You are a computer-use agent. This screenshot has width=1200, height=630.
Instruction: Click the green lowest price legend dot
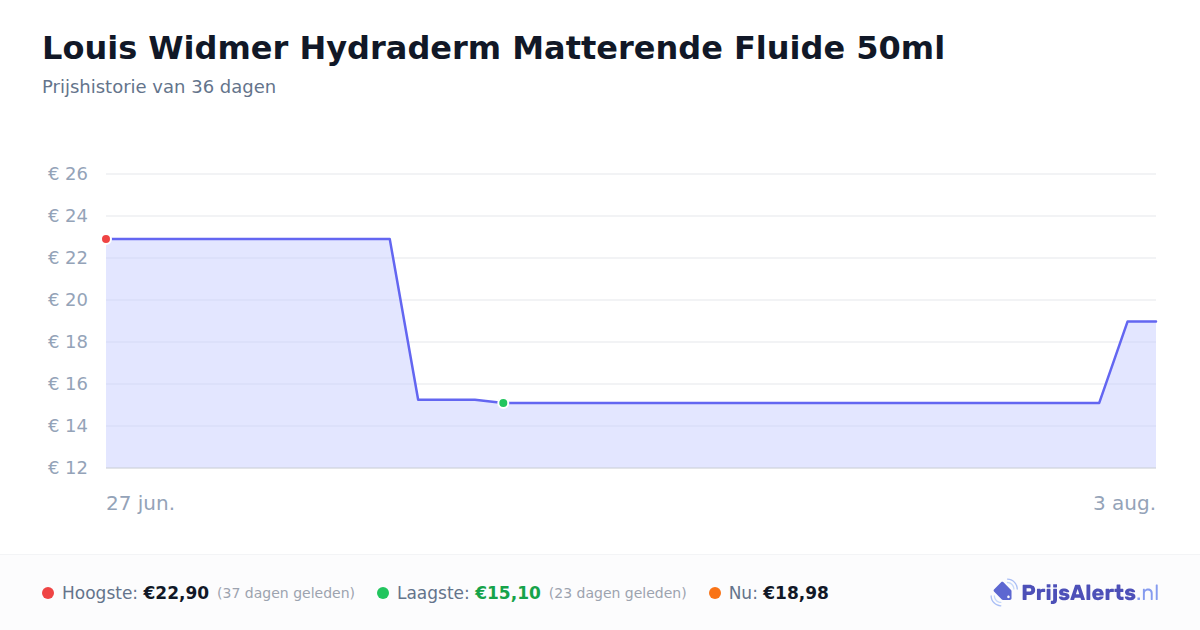[x=383, y=593]
